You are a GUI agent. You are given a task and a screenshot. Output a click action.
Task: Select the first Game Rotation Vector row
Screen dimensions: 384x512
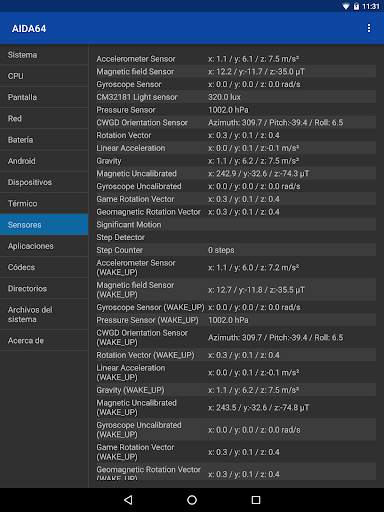[236, 199]
